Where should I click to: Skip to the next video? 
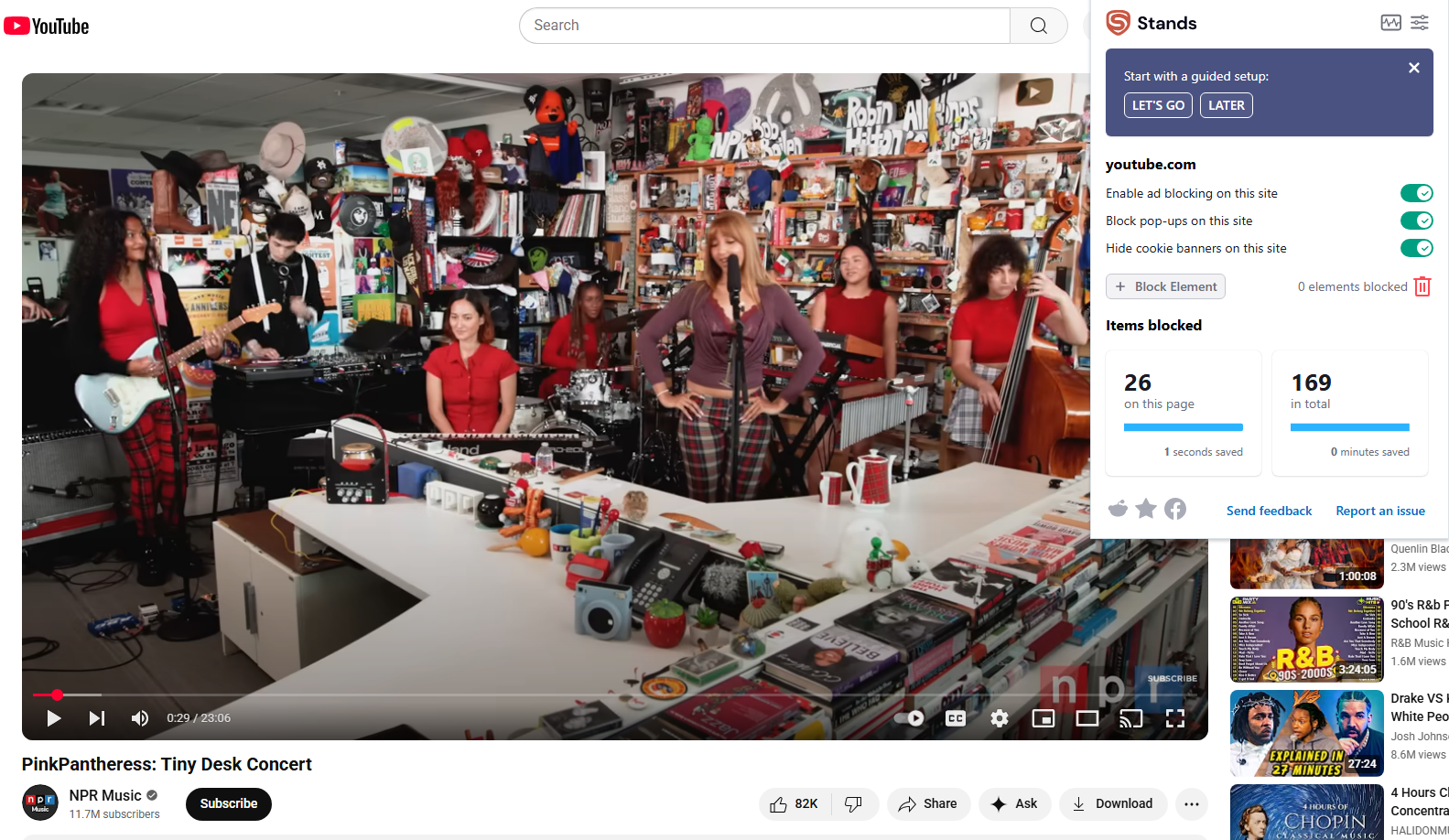click(96, 718)
